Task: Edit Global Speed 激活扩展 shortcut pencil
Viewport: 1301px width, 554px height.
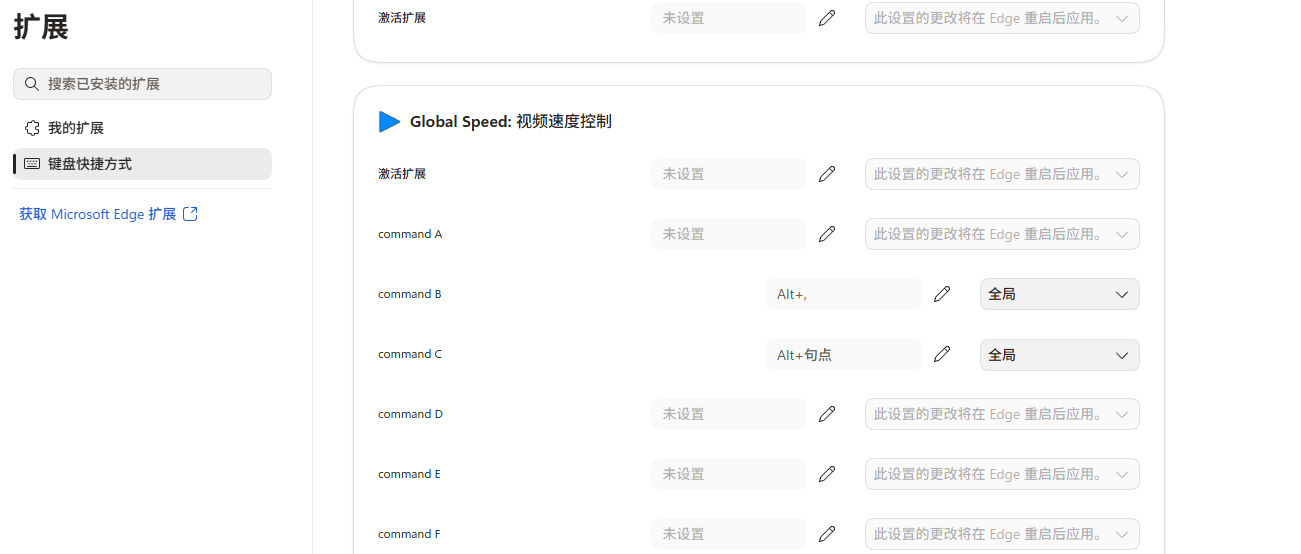Action: click(827, 174)
